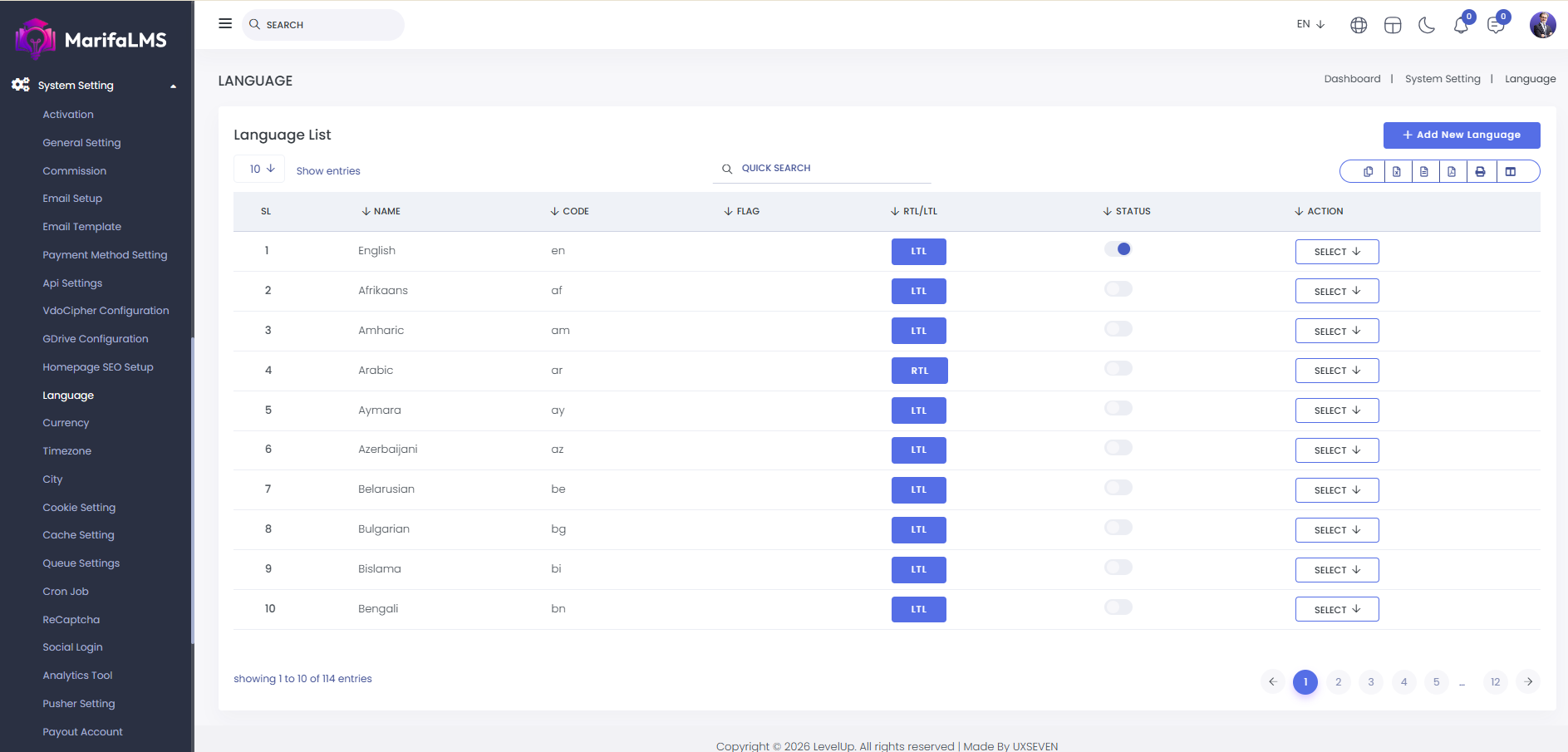Open the Dashboard breadcrumb link
Screen dimensions: 1568x752
pos(1352,79)
